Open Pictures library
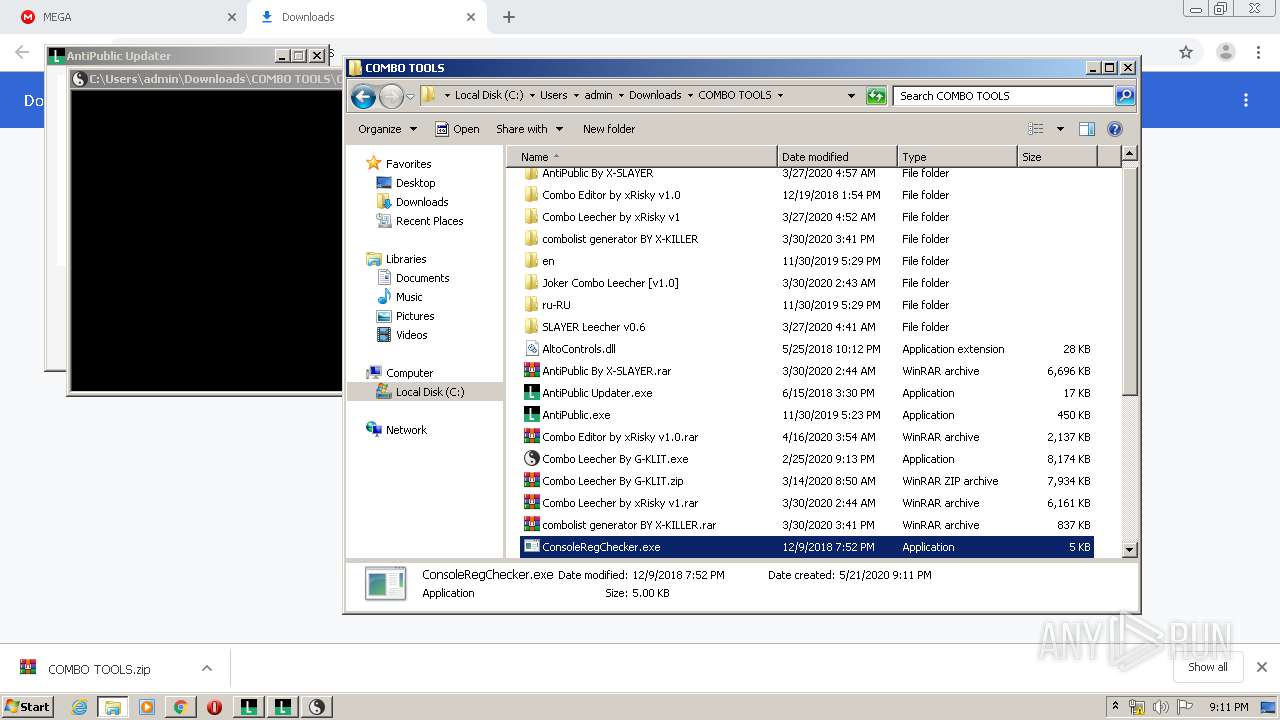This screenshot has width=1280, height=720. pos(414,316)
